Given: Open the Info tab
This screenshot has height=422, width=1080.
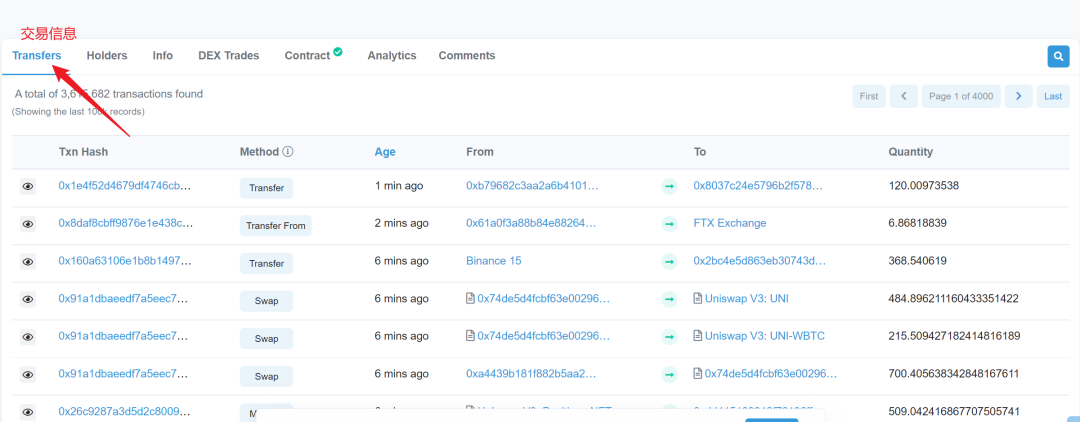Looking at the screenshot, I should pyautogui.click(x=163, y=56).
